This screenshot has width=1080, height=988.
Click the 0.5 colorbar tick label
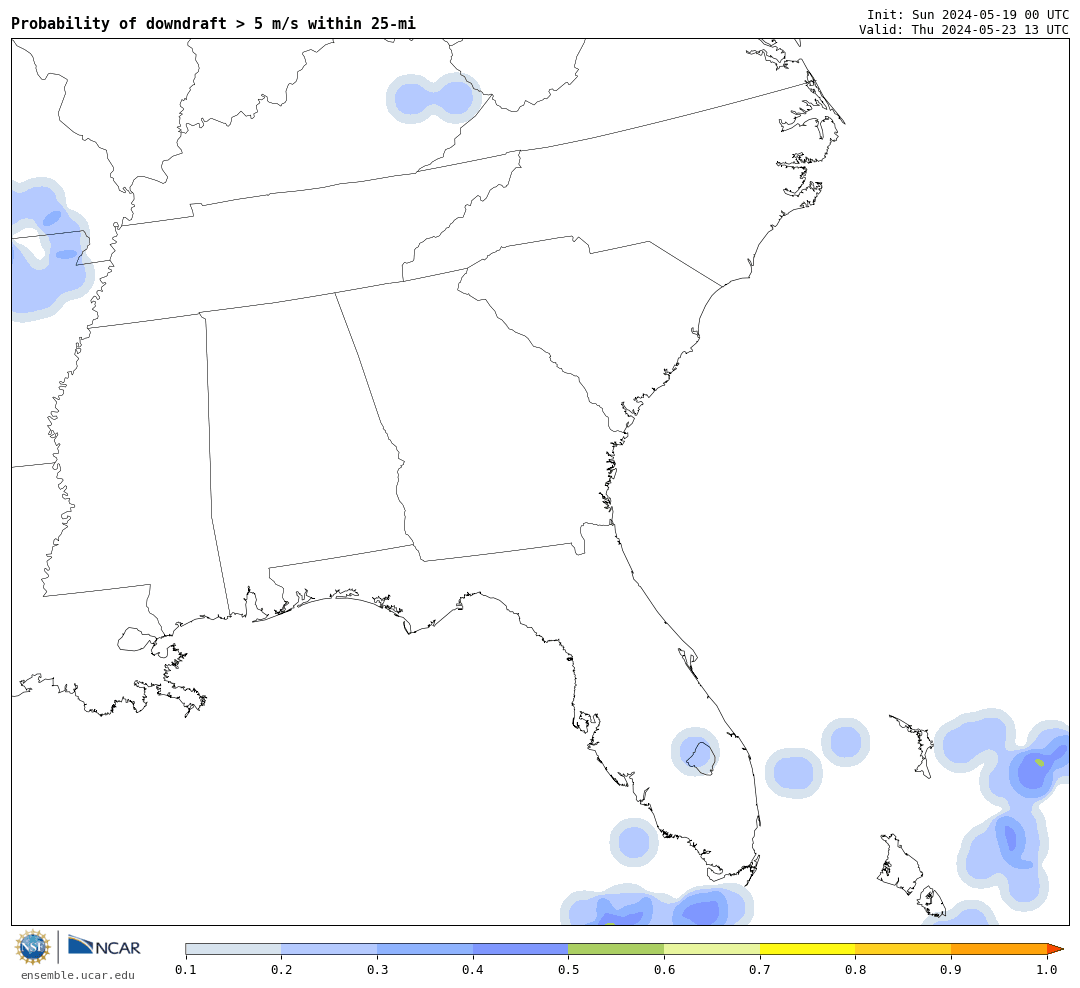pos(568,970)
